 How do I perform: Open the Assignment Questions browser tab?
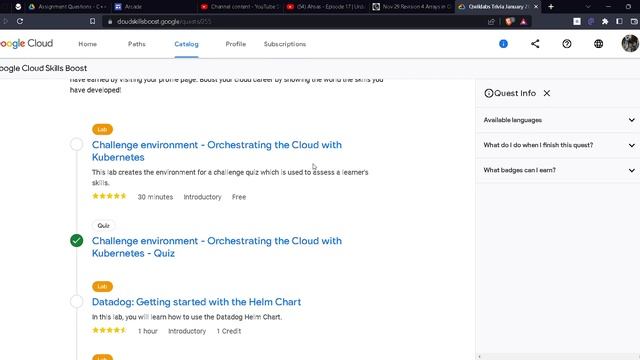[67, 7]
